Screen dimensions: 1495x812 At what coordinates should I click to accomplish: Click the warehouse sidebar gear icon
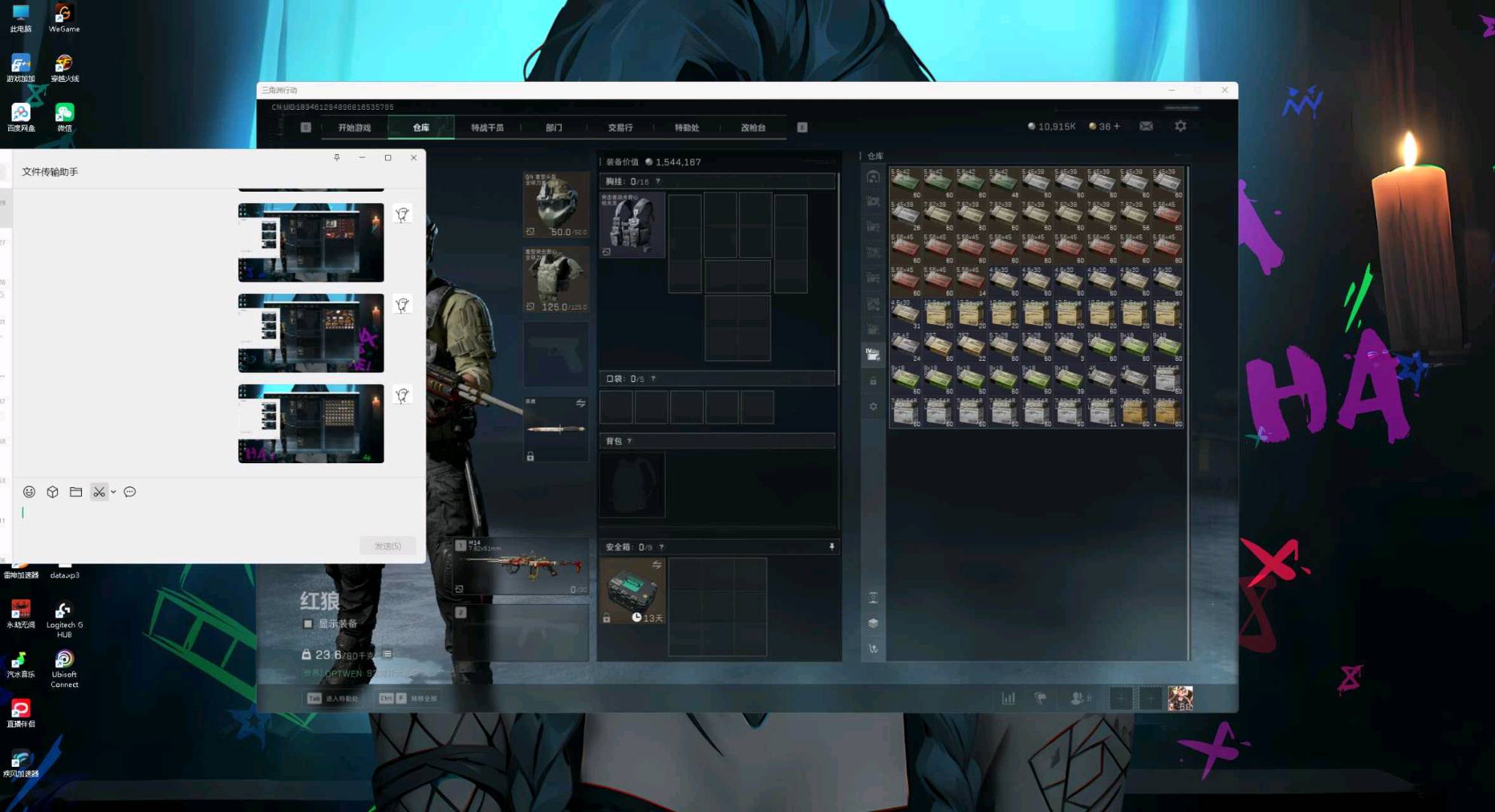(x=873, y=407)
